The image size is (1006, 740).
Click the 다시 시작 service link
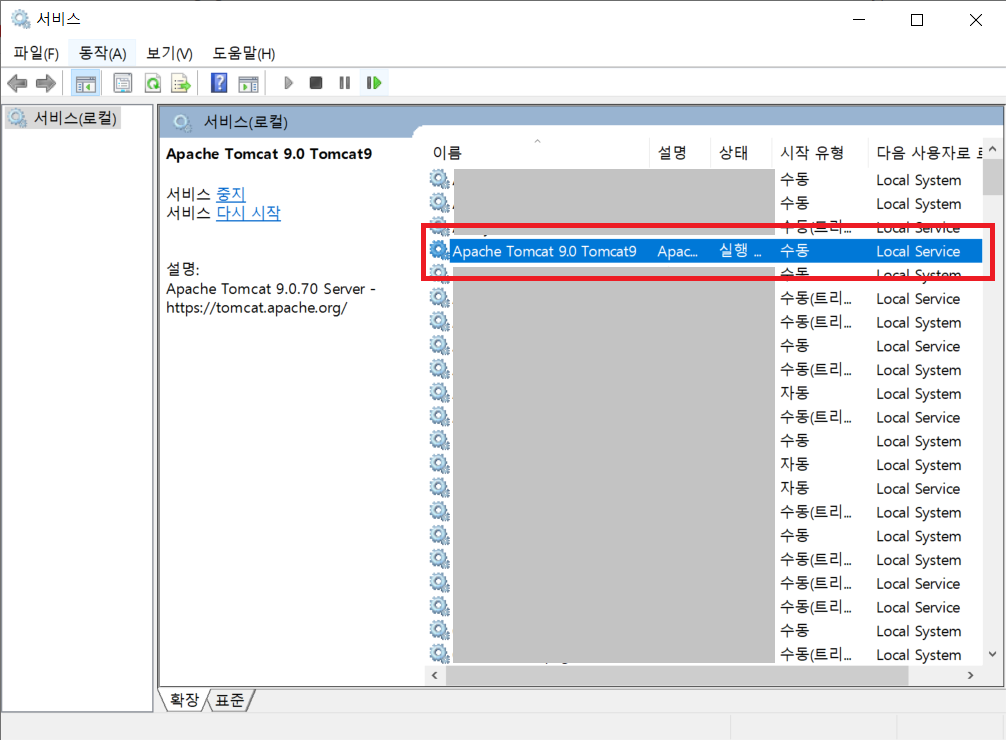click(248, 212)
